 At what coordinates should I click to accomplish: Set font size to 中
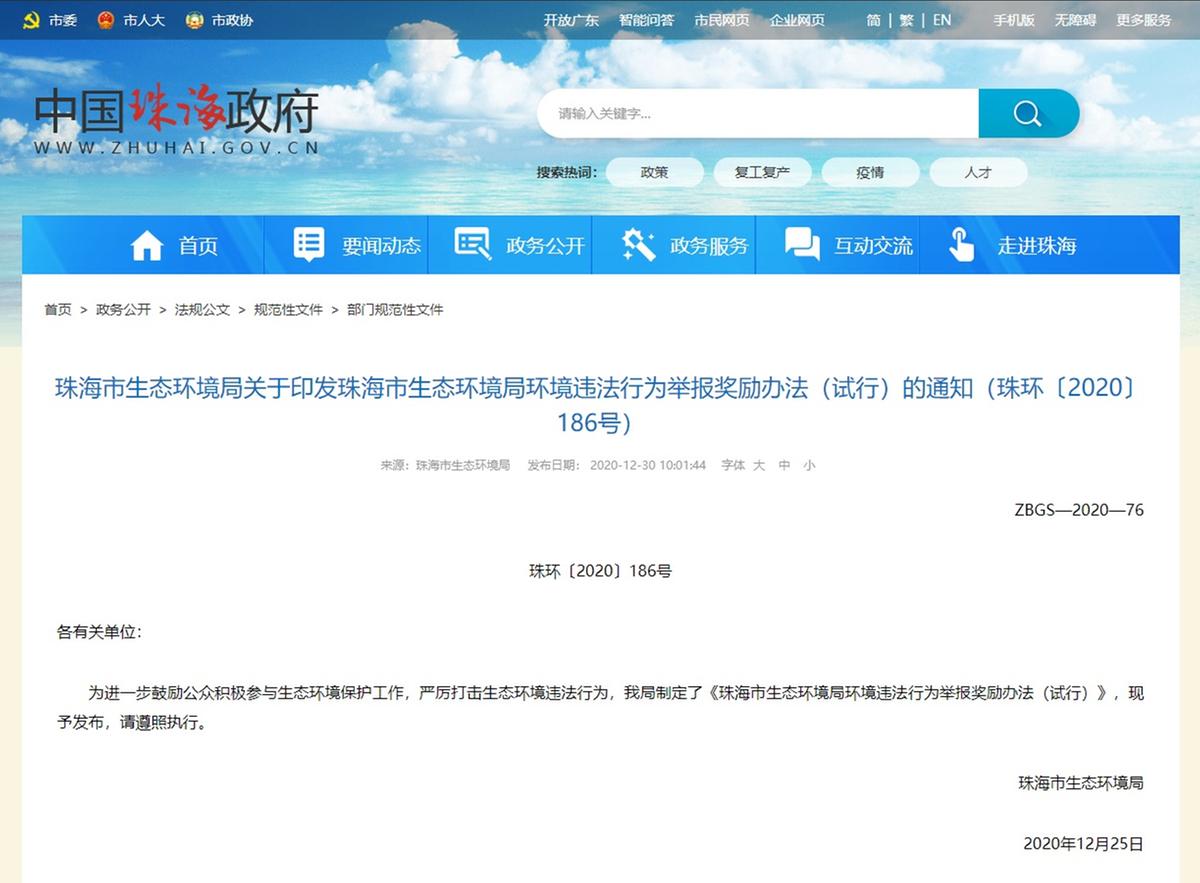[784, 465]
